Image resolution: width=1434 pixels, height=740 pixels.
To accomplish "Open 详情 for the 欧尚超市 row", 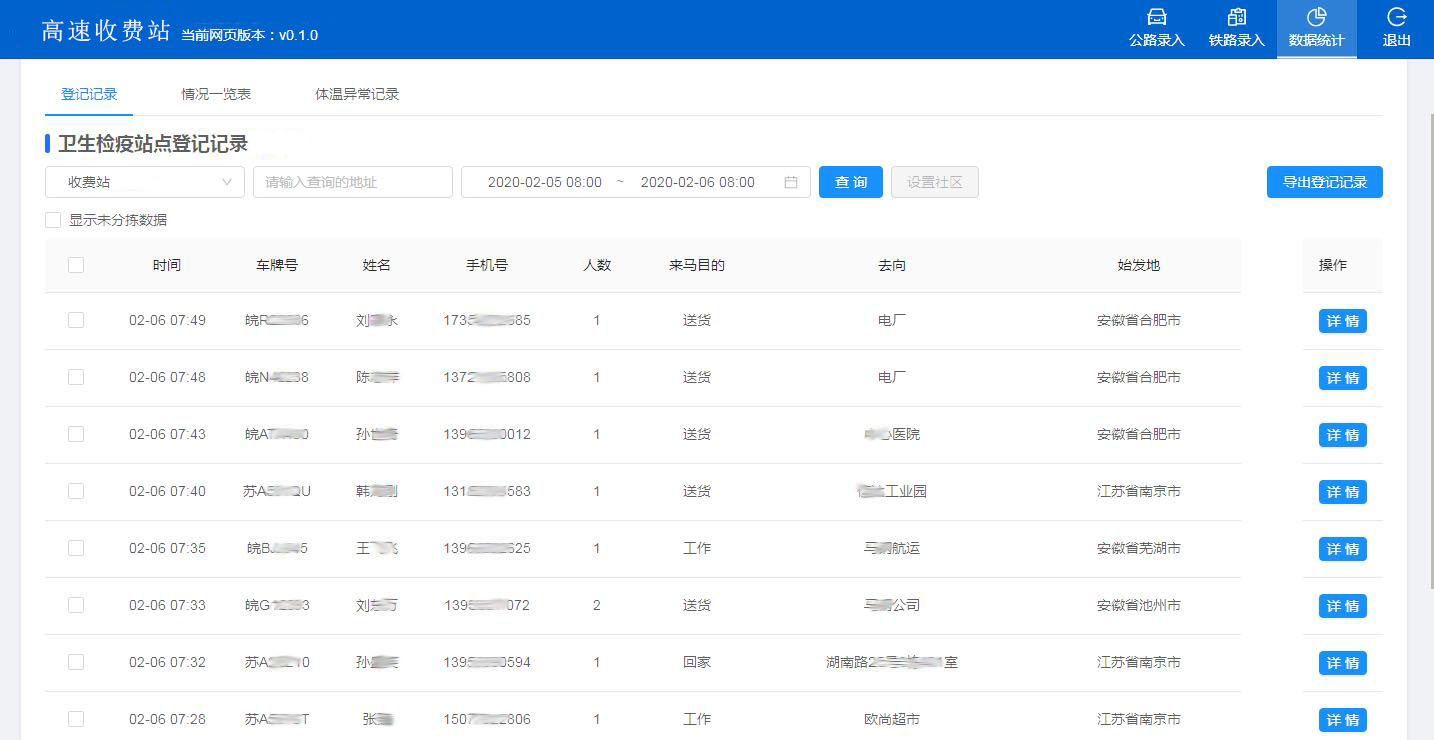I will coord(1342,720).
